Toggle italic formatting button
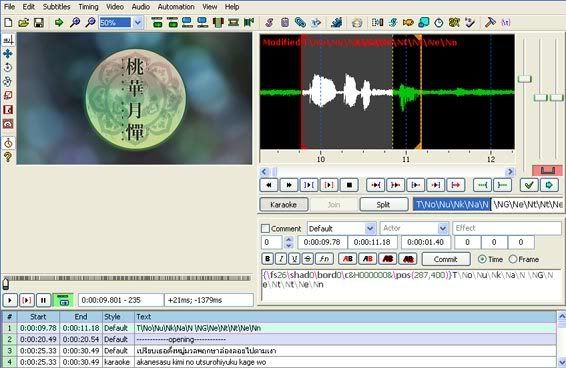 click(281, 259)
